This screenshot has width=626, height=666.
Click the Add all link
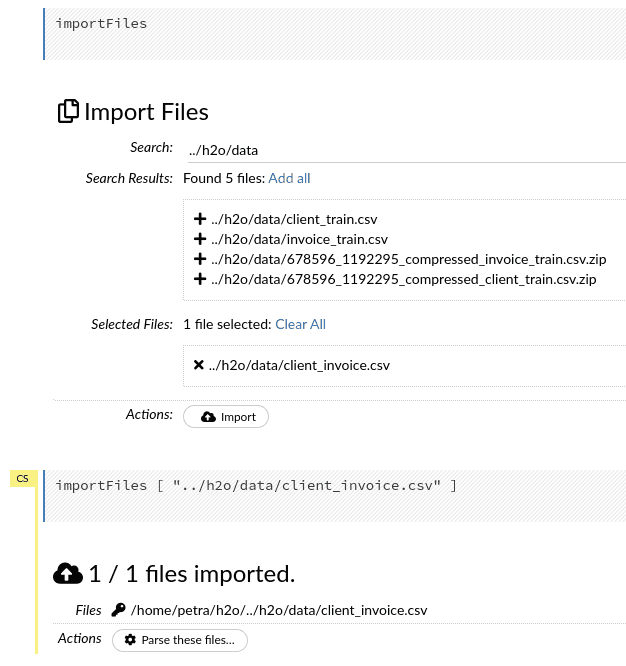click(289, 178)
